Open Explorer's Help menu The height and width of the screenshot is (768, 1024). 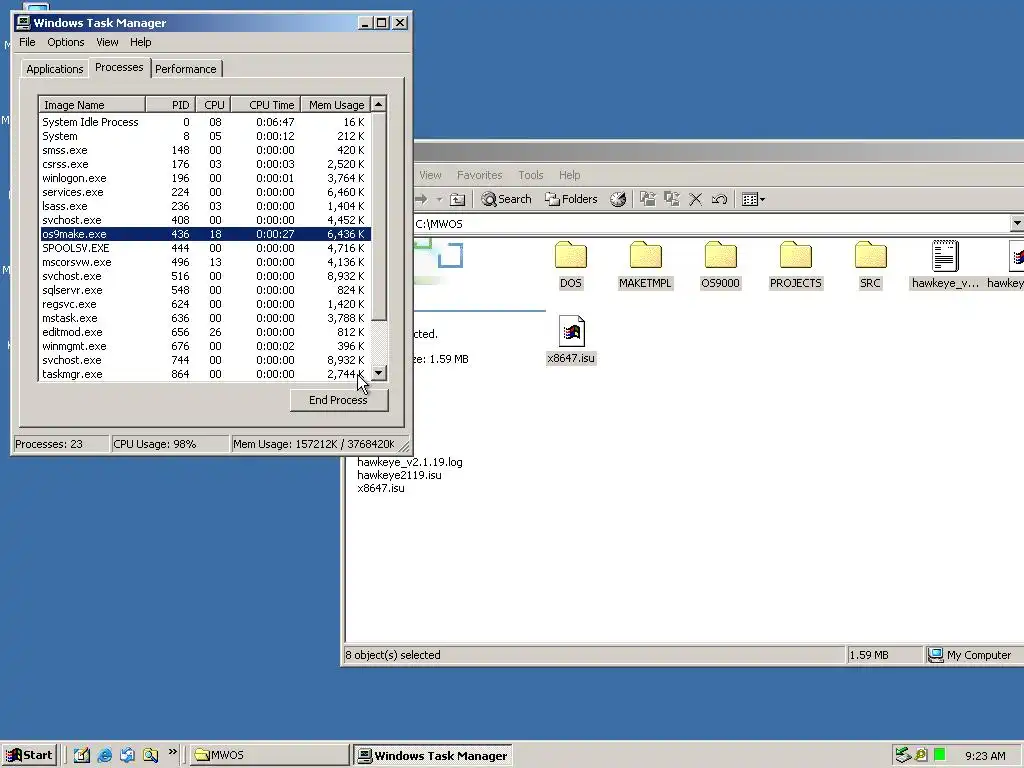[x=569, y=175]
